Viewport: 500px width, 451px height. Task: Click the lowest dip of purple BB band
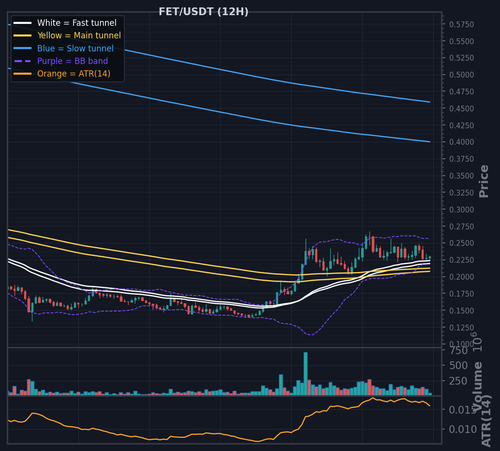click(310, 334)
